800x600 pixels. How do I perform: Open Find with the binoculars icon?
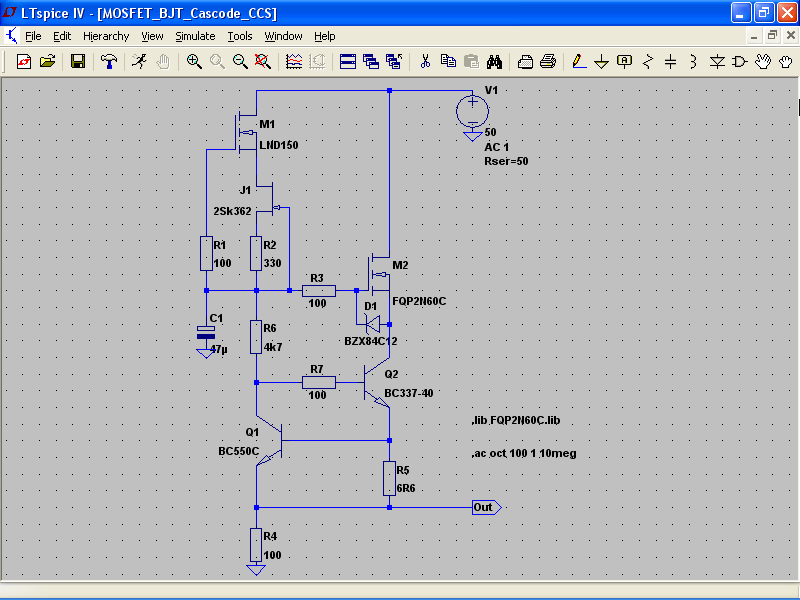[x=494, y=62]
